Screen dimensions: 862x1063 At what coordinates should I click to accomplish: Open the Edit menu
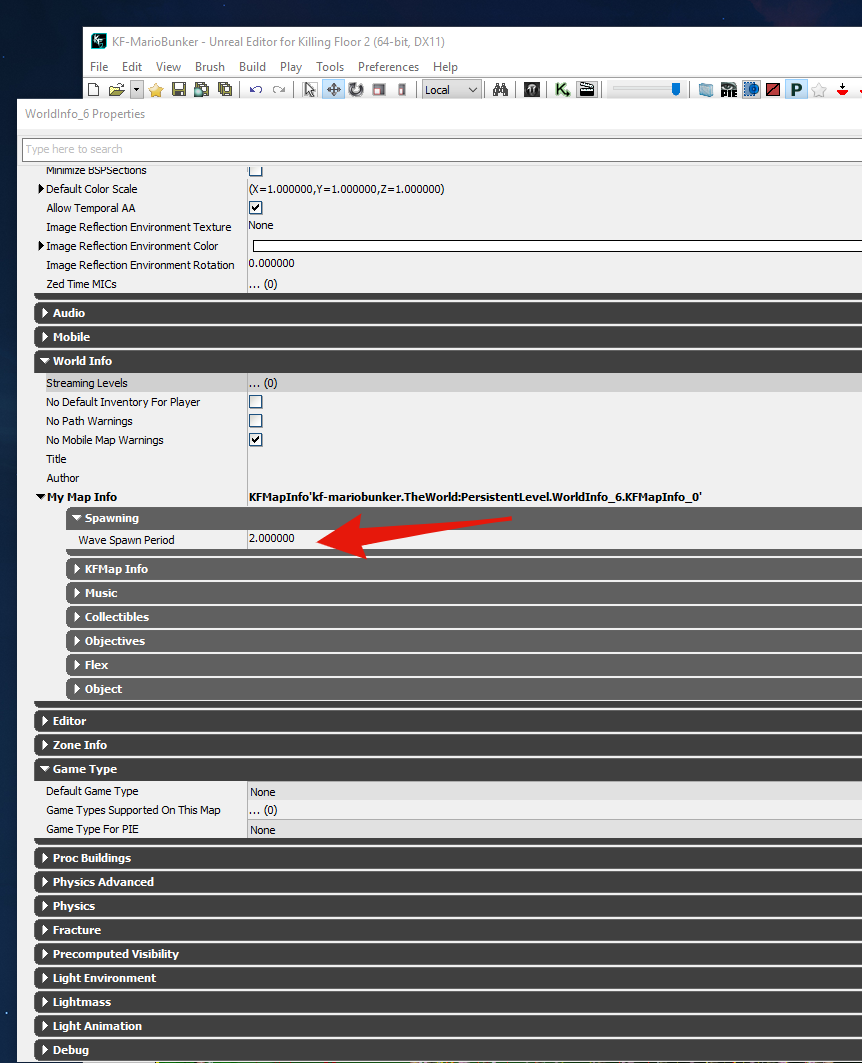coord(131,66)
